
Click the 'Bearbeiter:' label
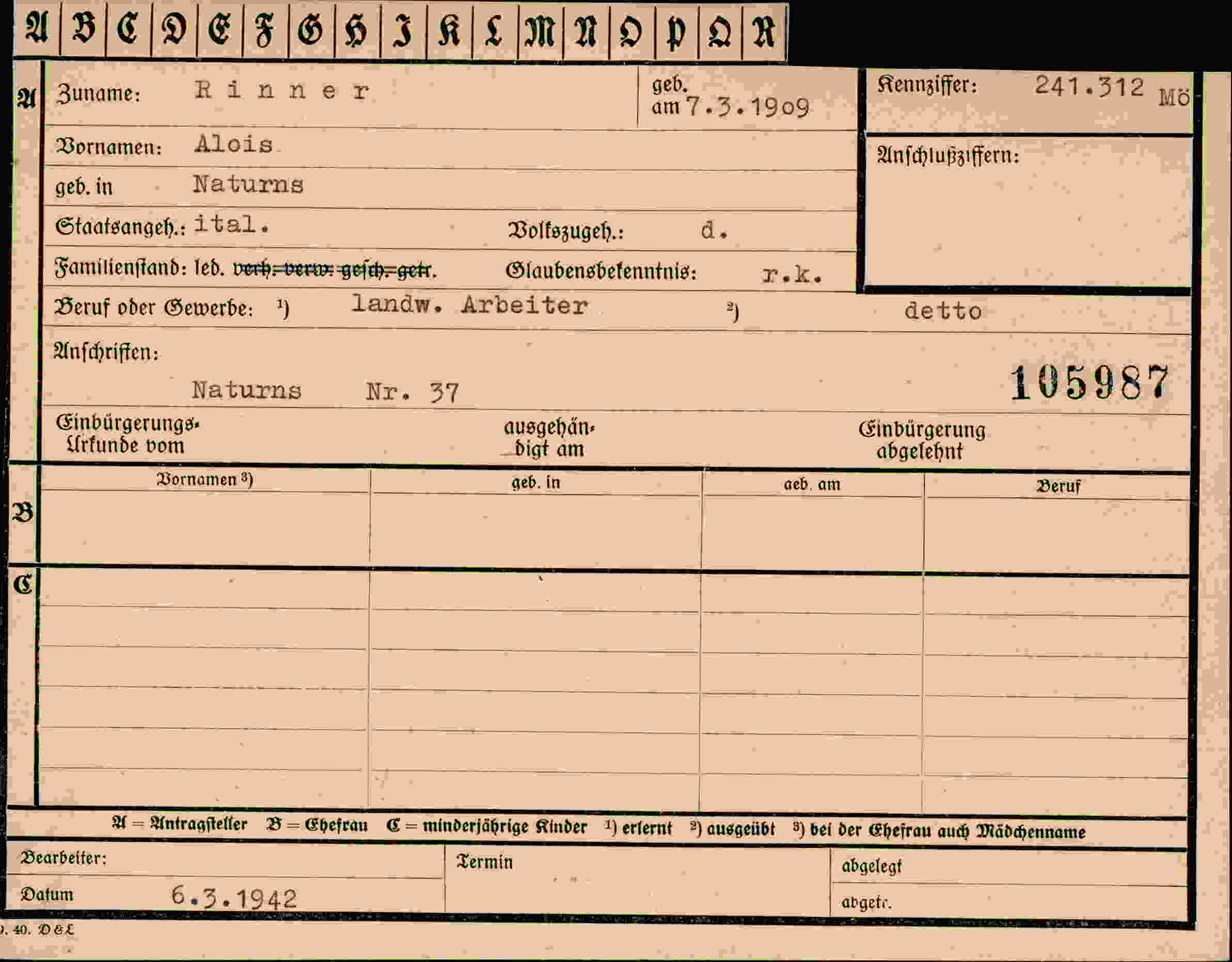point(64,858)
